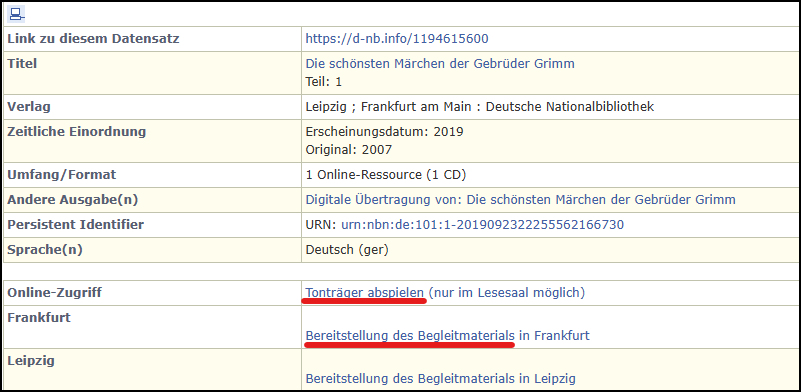Select the Verlag row label
The height and width of the screenshot is (392, 801).
(29, 107)
